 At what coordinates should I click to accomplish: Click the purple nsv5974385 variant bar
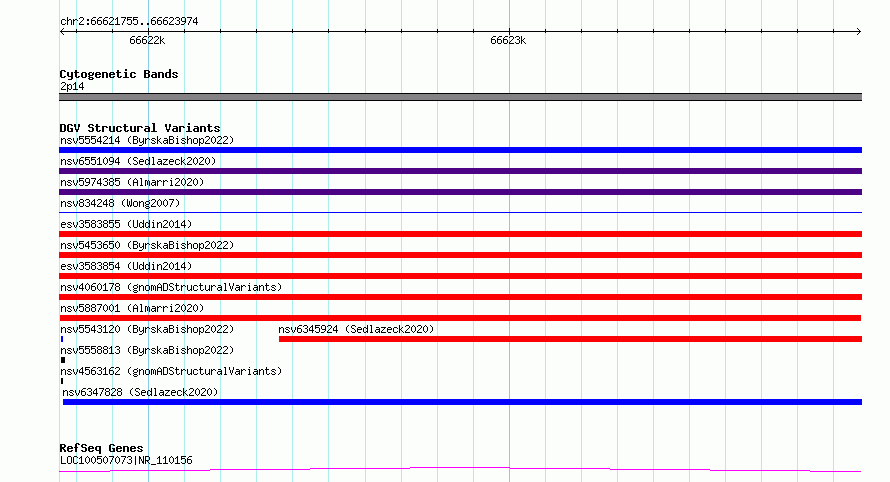click(460, 192)
